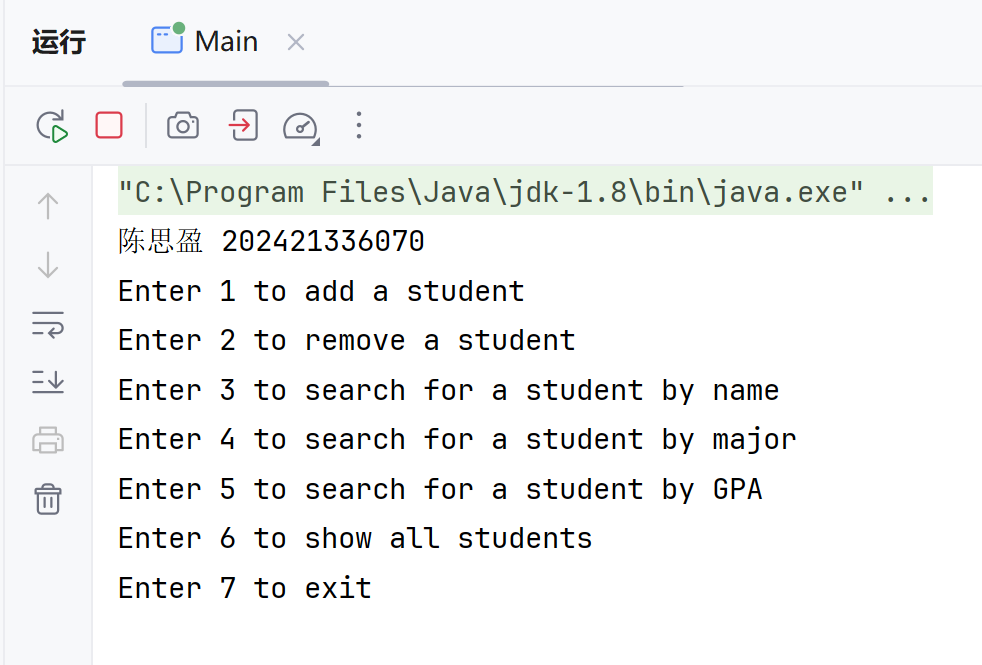Open the vertical three-dot more menu
The height and width of the screenshot is (665, 982).
pyautogui.click(x=358, y=126)
